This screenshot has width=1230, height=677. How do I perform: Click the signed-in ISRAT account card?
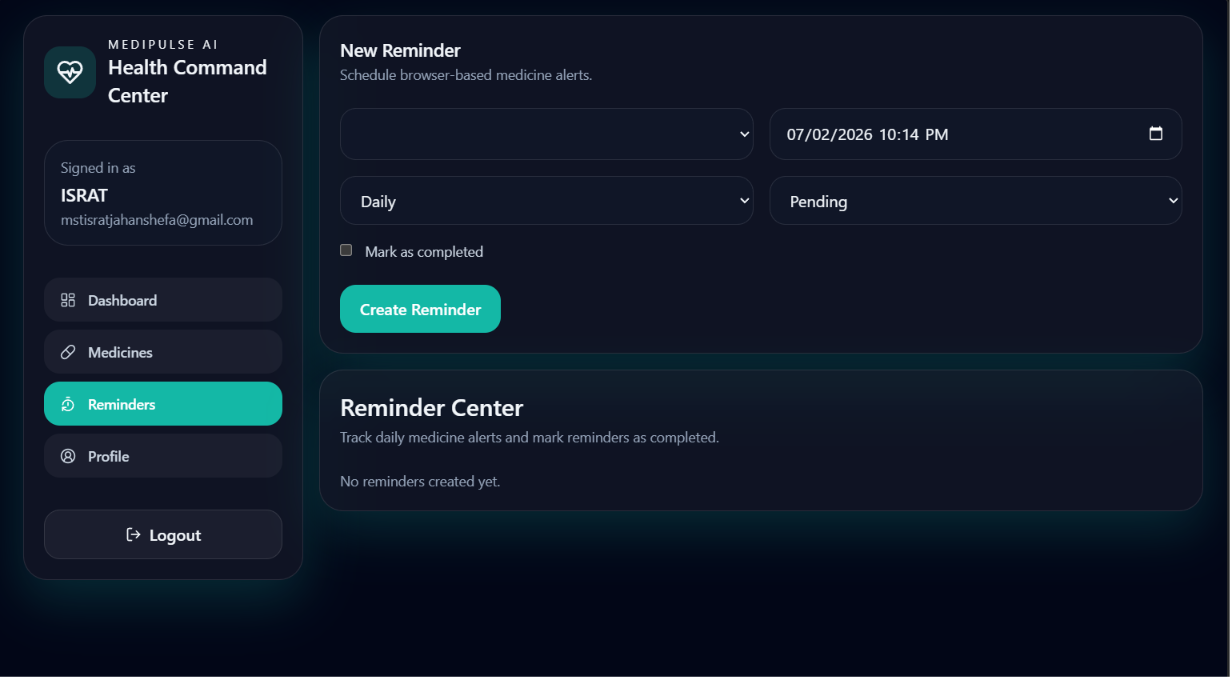click(163, 193)
